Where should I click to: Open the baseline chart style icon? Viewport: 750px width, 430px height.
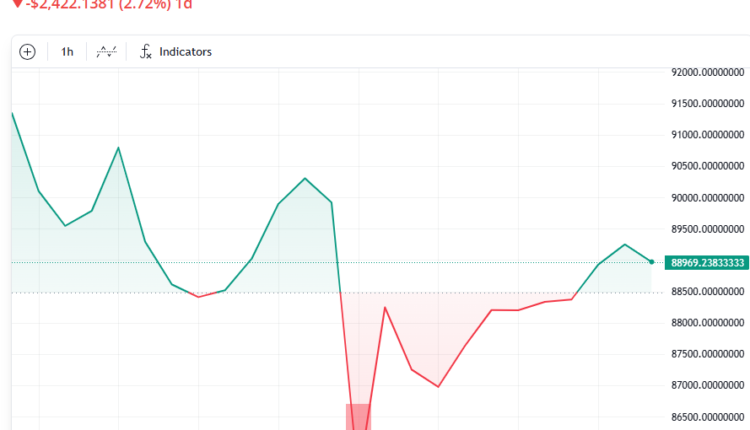coord(106,52)
